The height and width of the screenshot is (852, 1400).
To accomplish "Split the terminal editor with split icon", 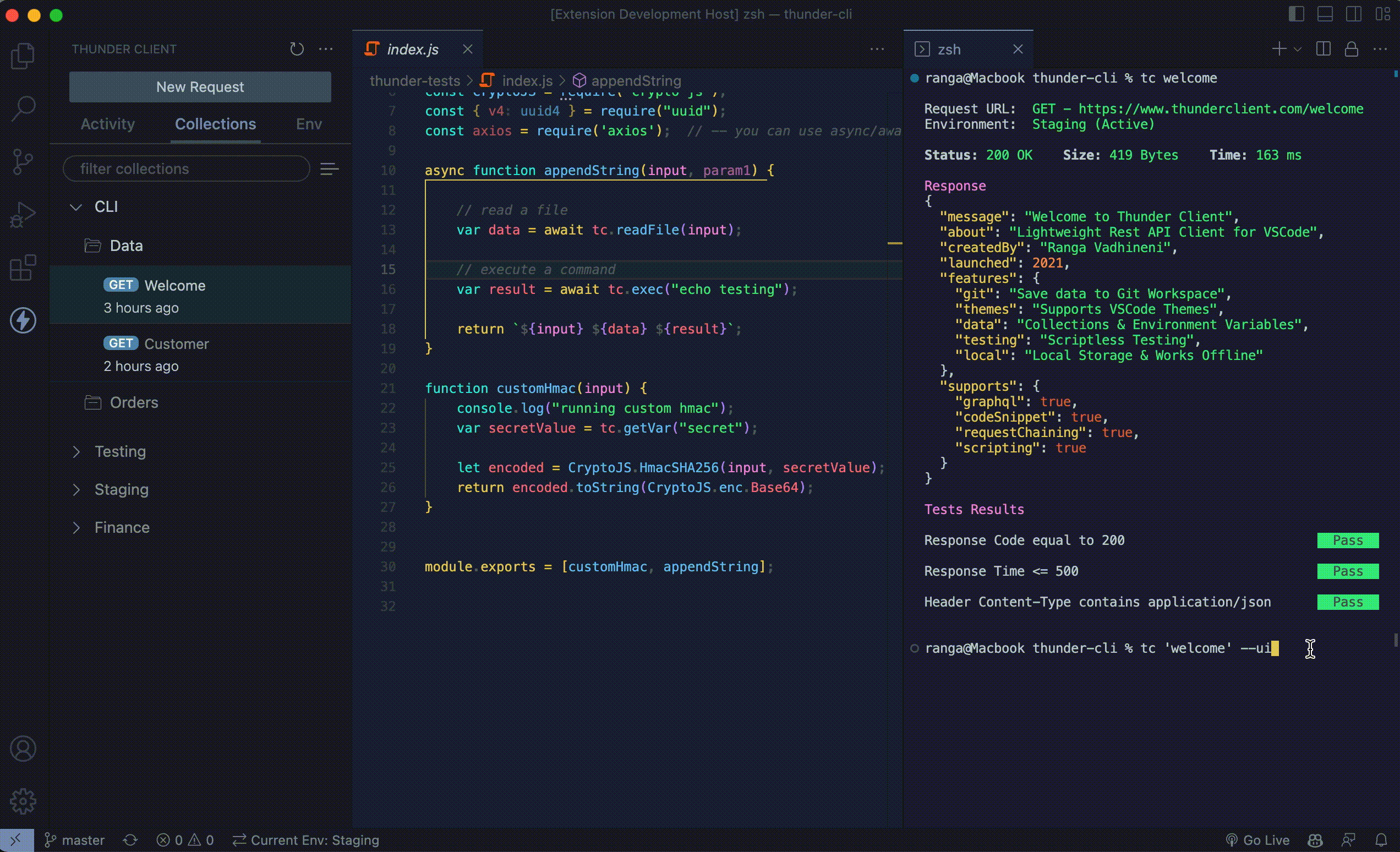I will [x=1324, y=50].
